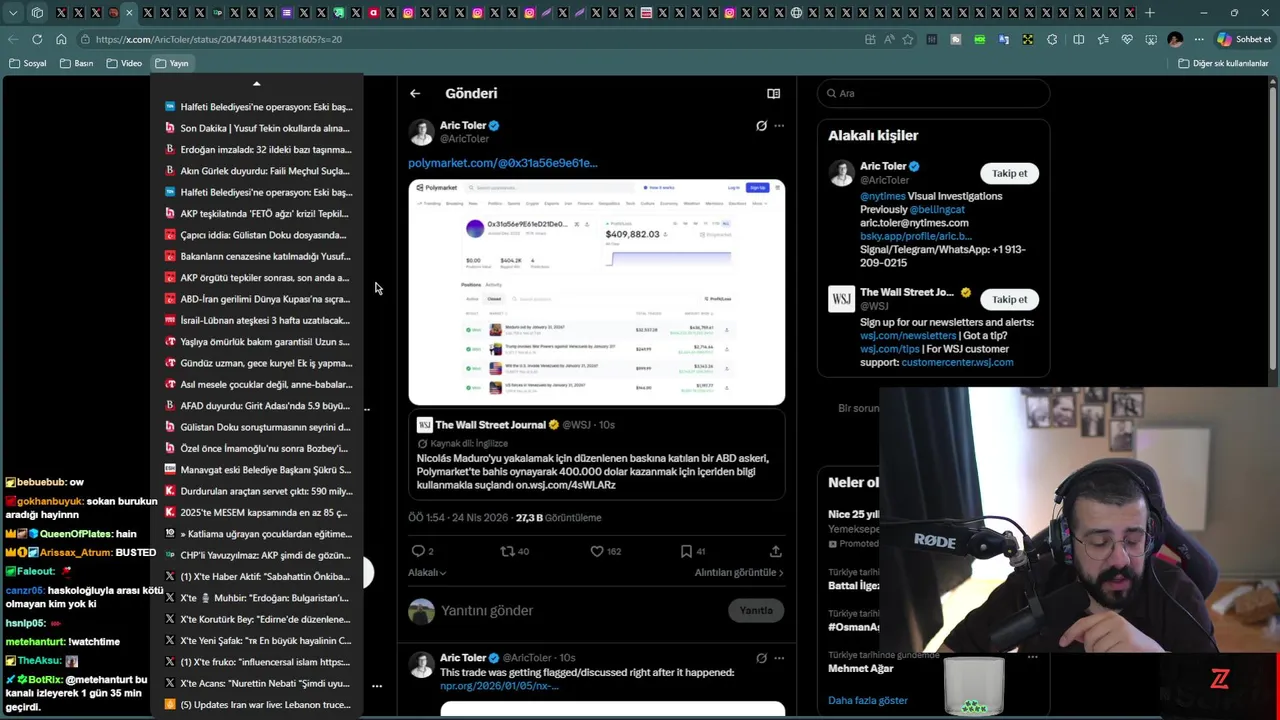
Task: Go back with the Gönderi back arrow
Action: (415, 93)
